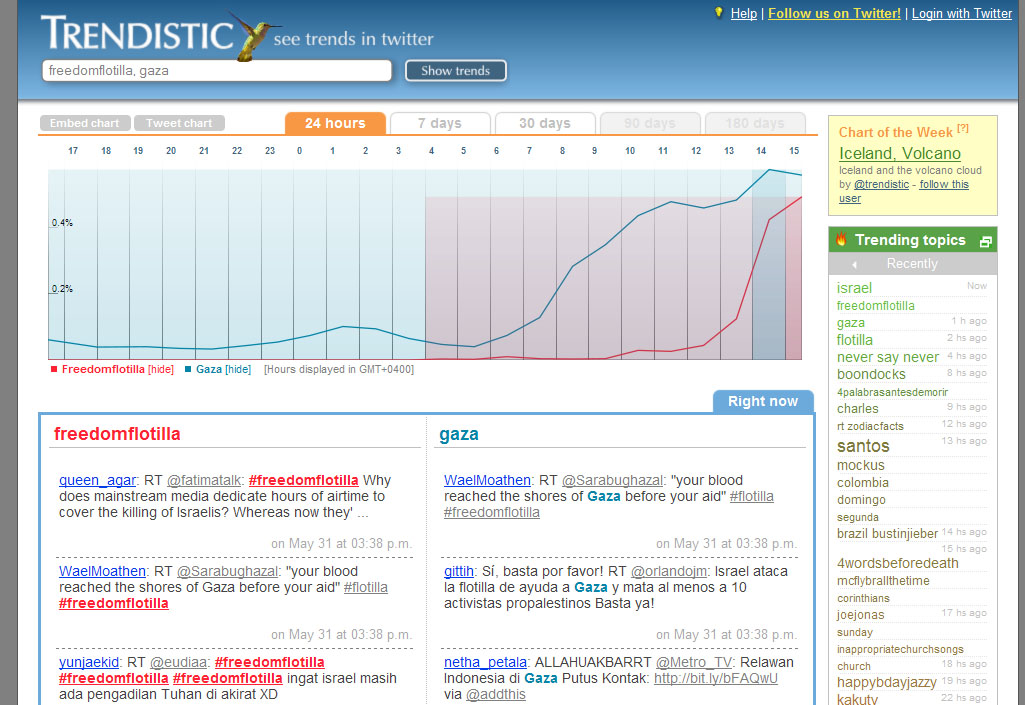Image resolution: width=1025 pixels, height=705 pixels.
Task: Open the joejonas trending topic
Action: click(x=860, y=615)
